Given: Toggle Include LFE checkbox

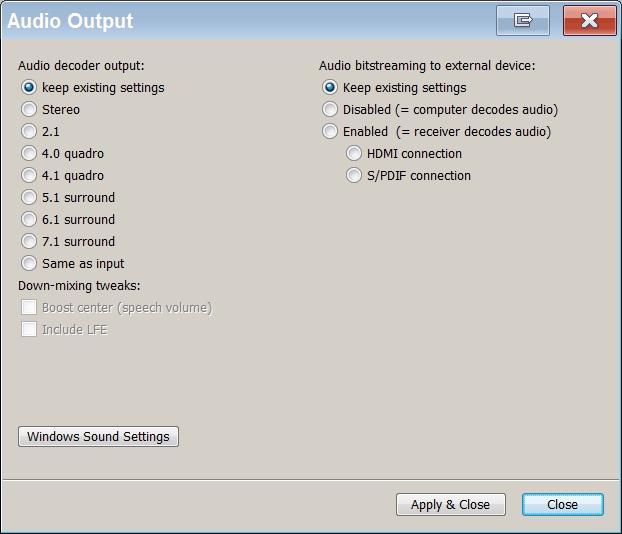Looking at the screenshot, I should coord(29,329).
